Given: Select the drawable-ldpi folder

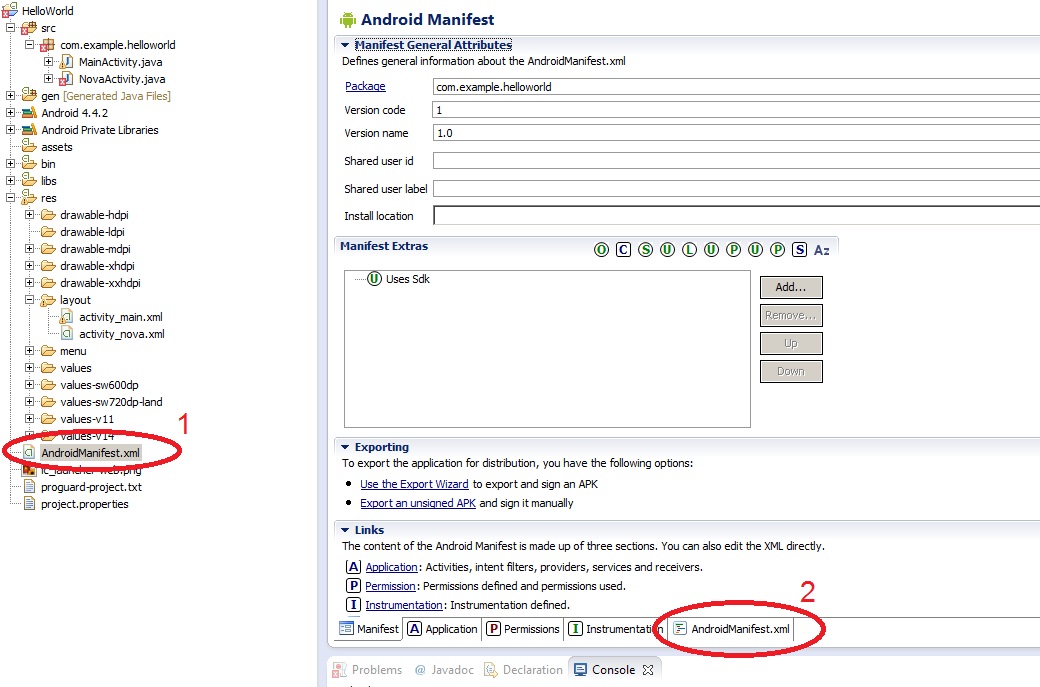Looking at the screenshot, I should [92, 232].
